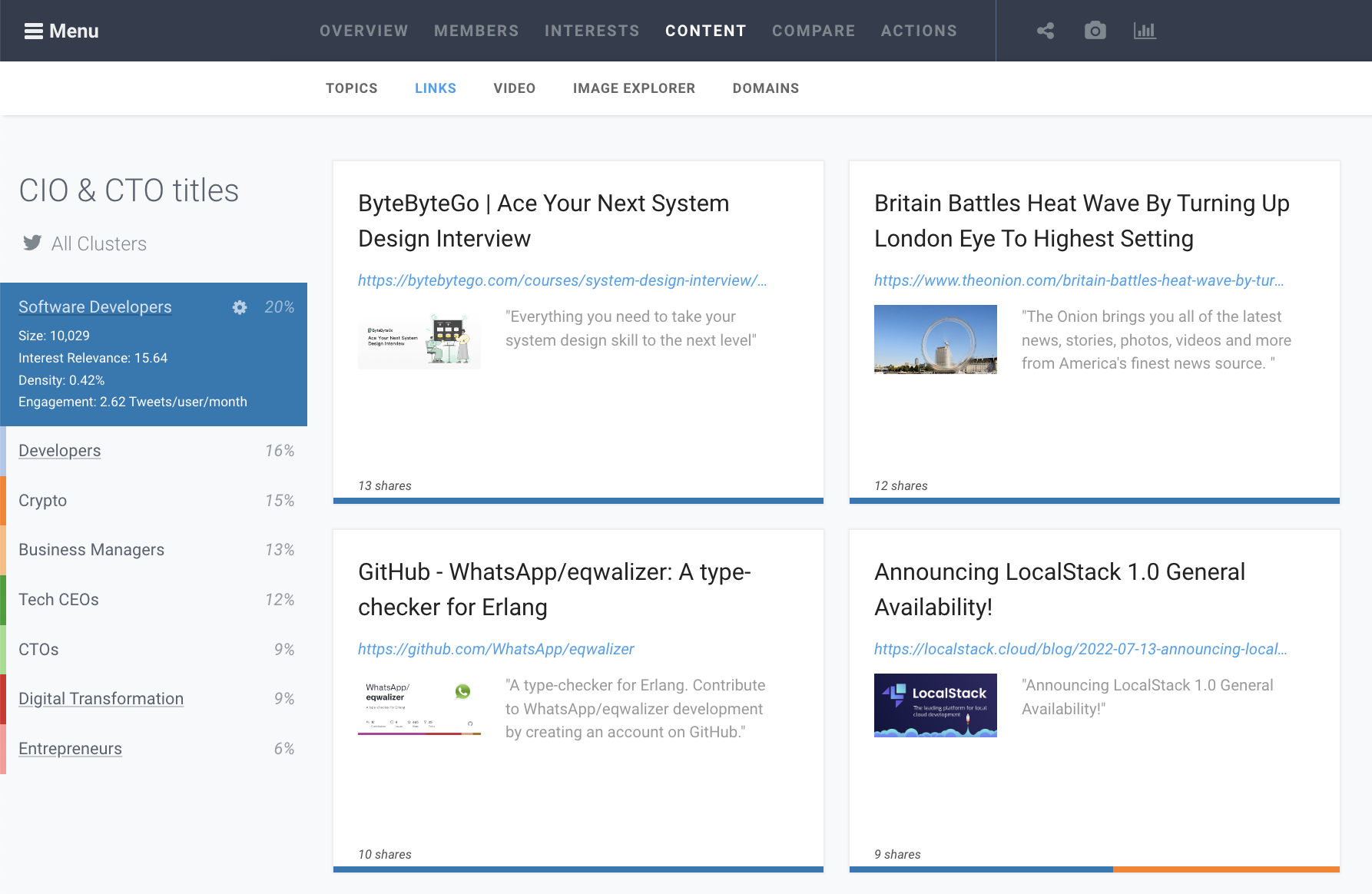Viewport: 1372px width, 894px height.
Task: Open the bytebytego.com course URL
Action: pyautogui.click(x=562, y=280)
